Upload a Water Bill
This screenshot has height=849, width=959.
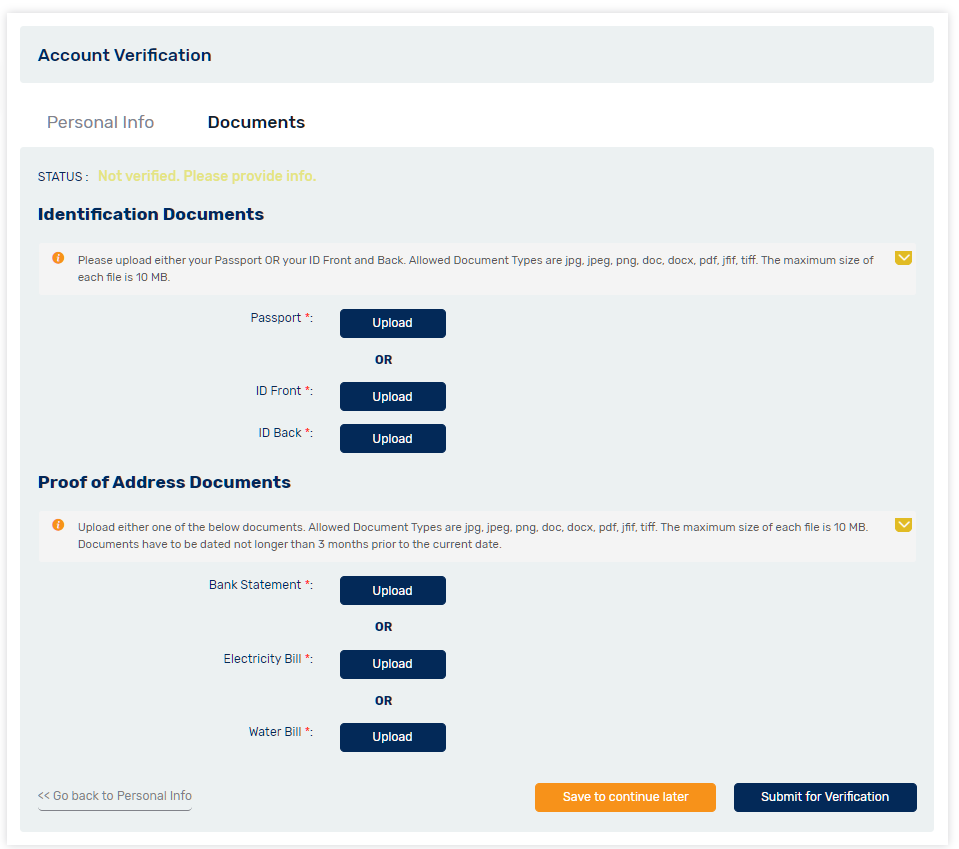(393, 737)
